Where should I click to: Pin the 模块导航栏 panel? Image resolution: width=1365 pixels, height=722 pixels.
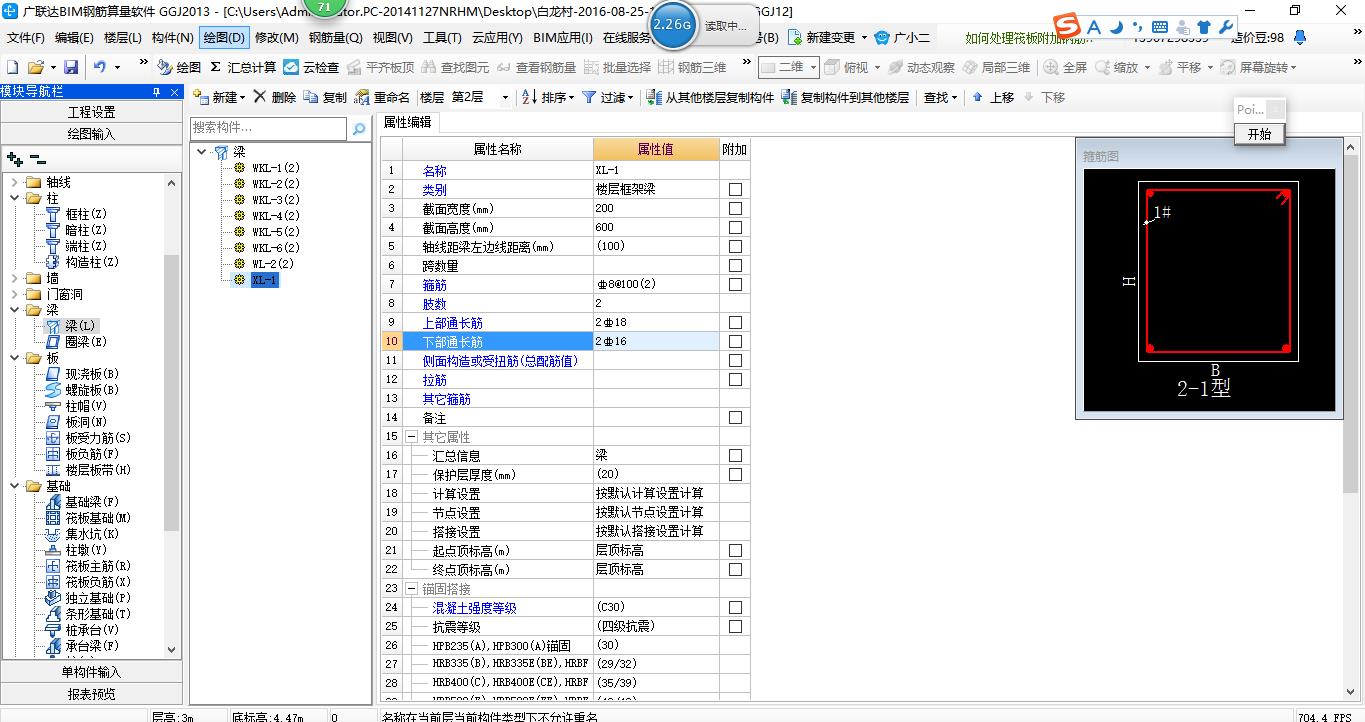(156, 92)
